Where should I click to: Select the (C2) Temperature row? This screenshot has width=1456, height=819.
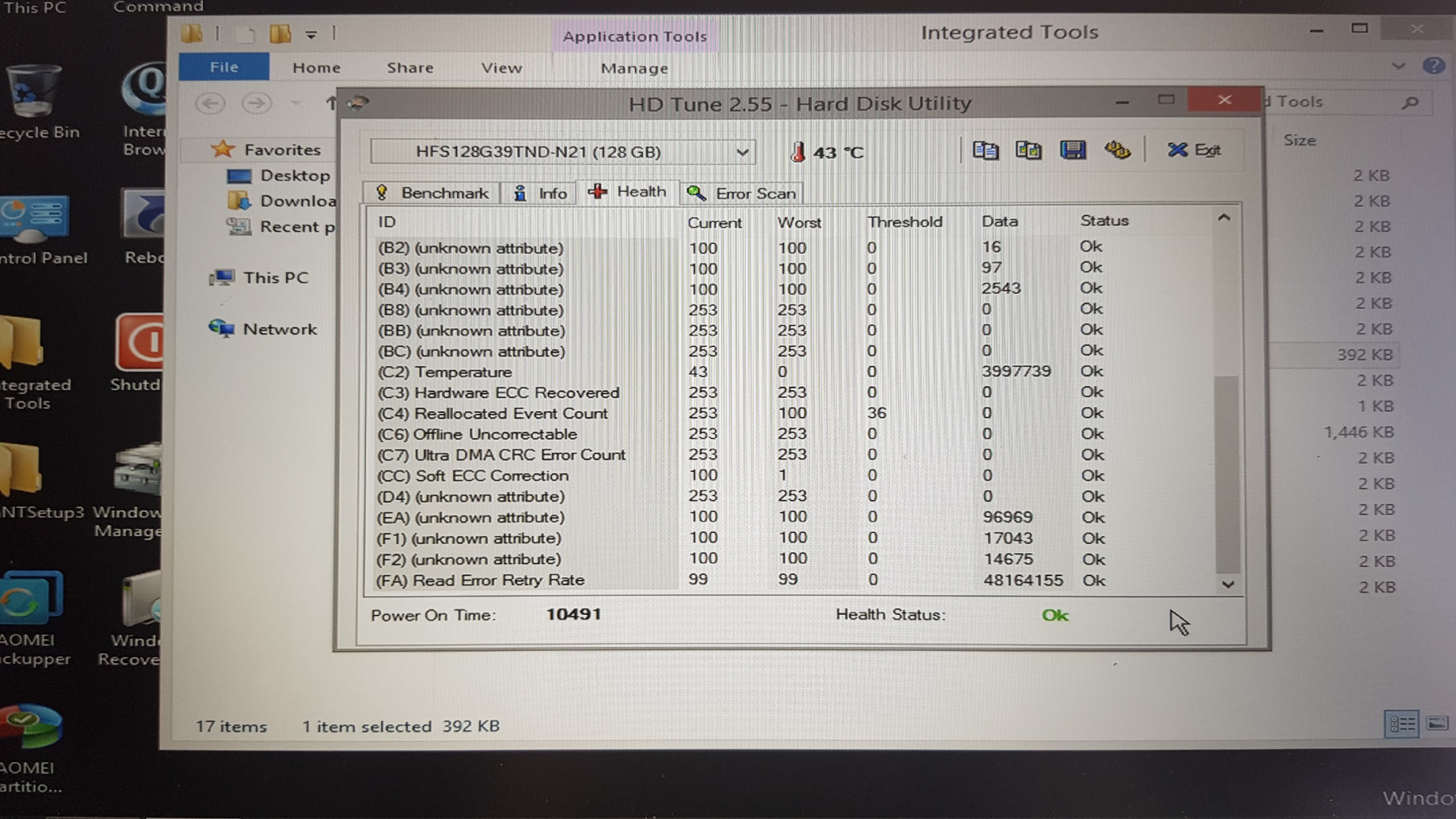(x=791, y=372)
